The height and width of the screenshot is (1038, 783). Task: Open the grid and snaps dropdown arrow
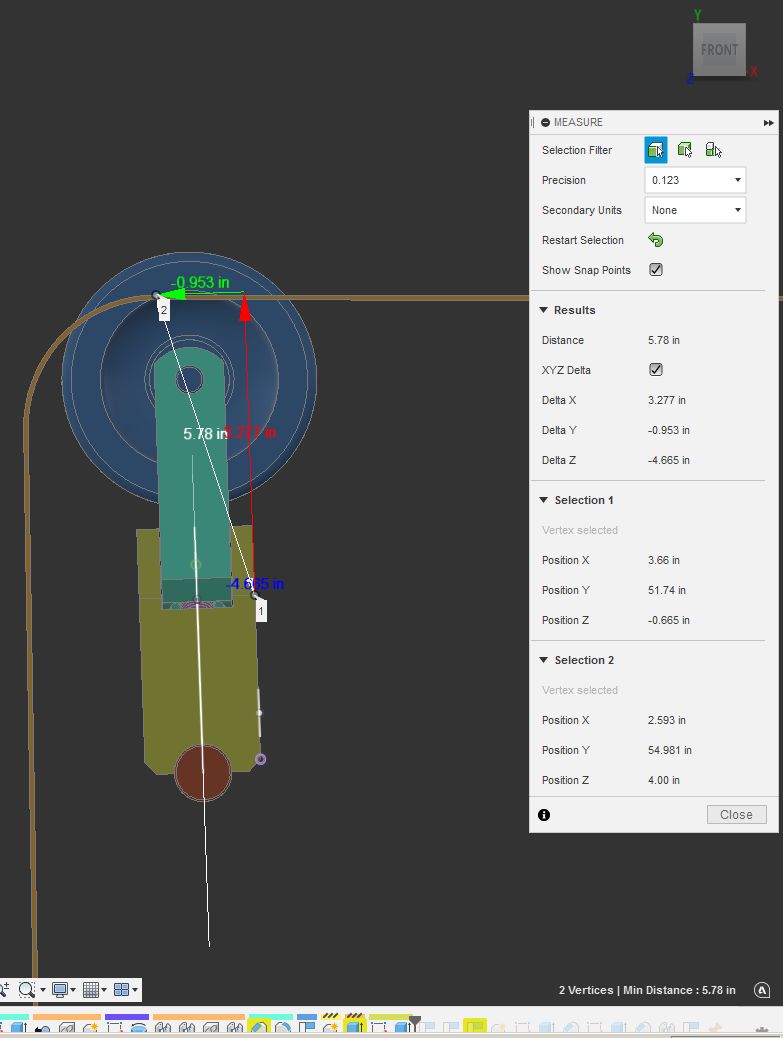coord(104,990)
